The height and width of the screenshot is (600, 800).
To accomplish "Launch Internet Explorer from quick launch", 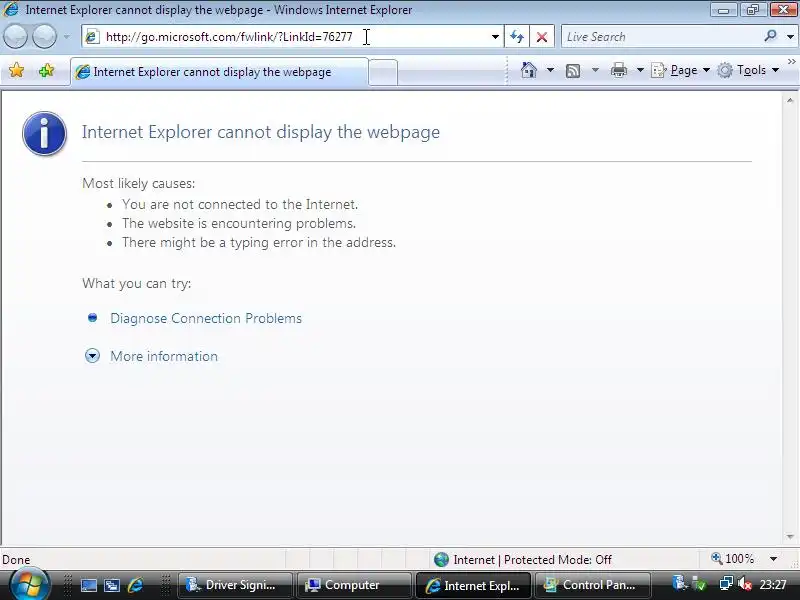I will click(x=135, y=585).
